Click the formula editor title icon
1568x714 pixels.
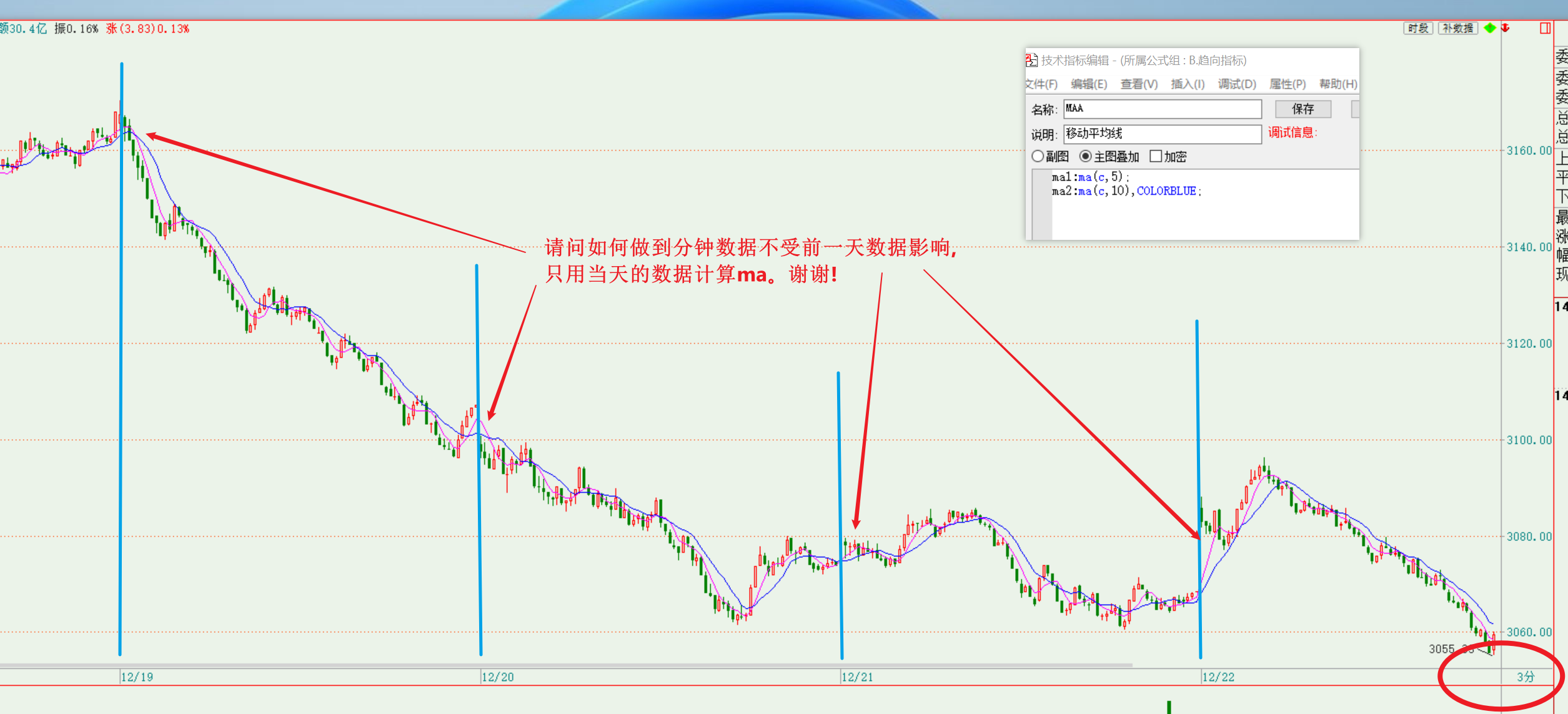click(1031, 60)
